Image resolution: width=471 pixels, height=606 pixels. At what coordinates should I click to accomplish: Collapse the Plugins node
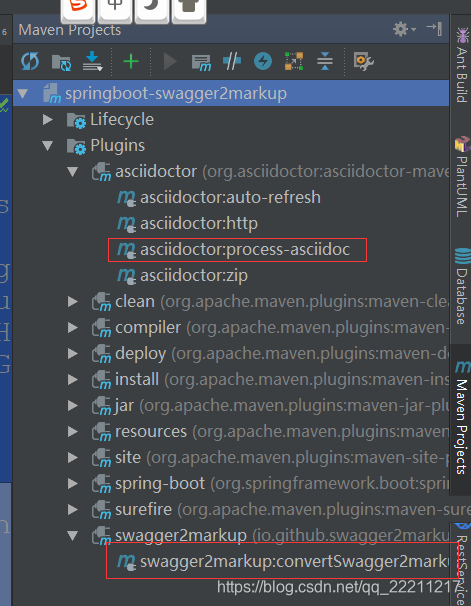tap(48, 146)
